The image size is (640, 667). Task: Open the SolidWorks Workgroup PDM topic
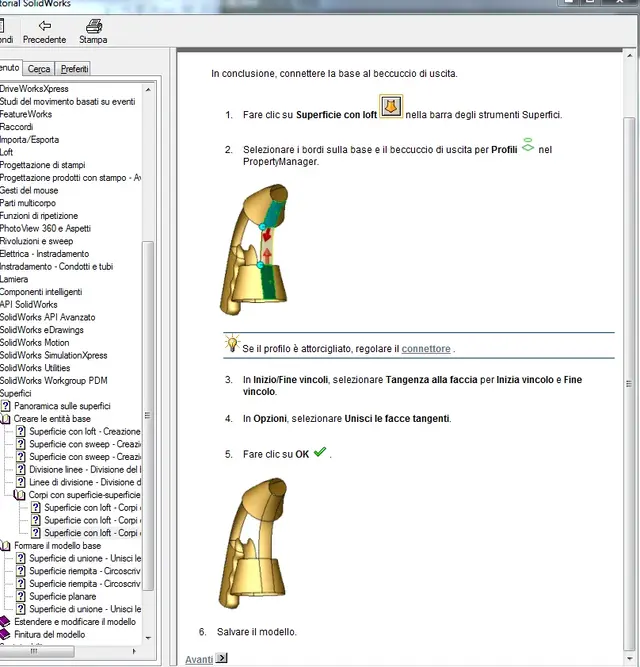click(54, 381)
